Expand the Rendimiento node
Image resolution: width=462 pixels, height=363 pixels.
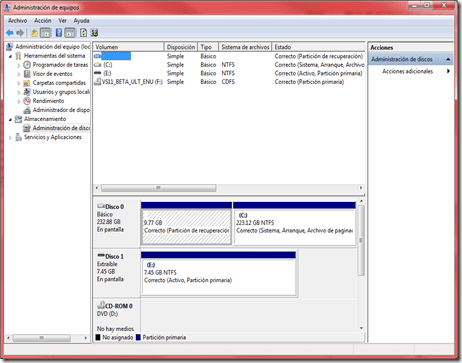[x=19, y=101]
